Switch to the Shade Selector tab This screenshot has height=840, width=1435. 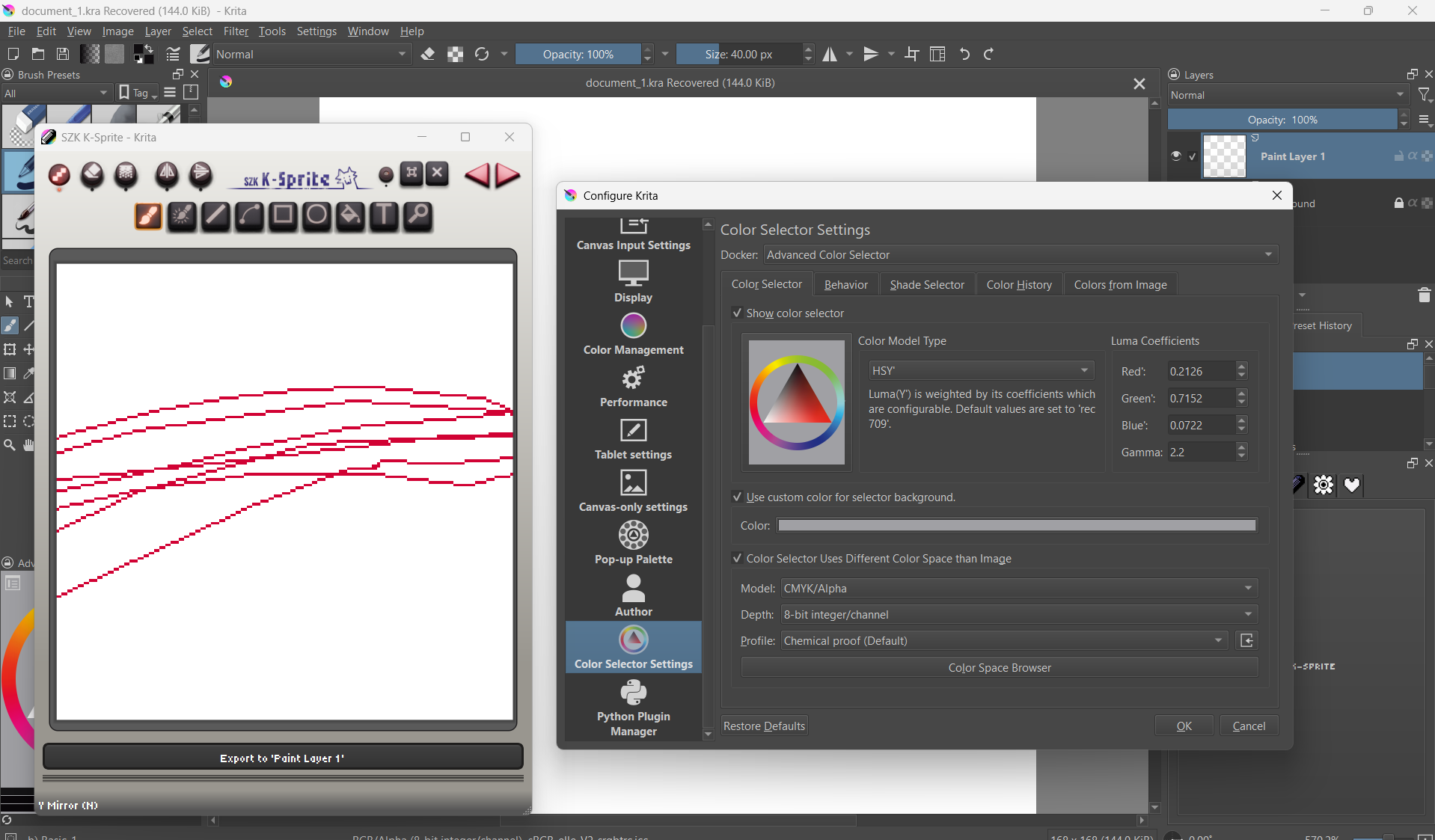[927, 284]
